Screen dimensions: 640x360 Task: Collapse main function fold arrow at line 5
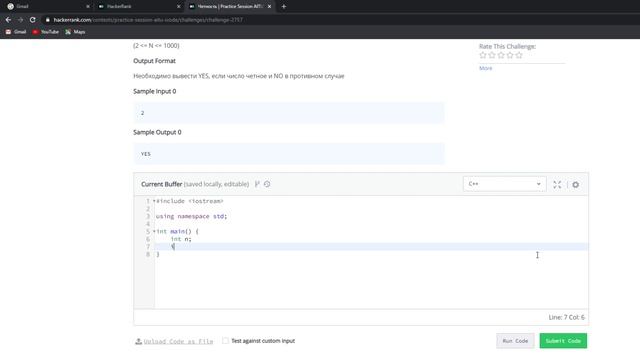pos(154,231)
